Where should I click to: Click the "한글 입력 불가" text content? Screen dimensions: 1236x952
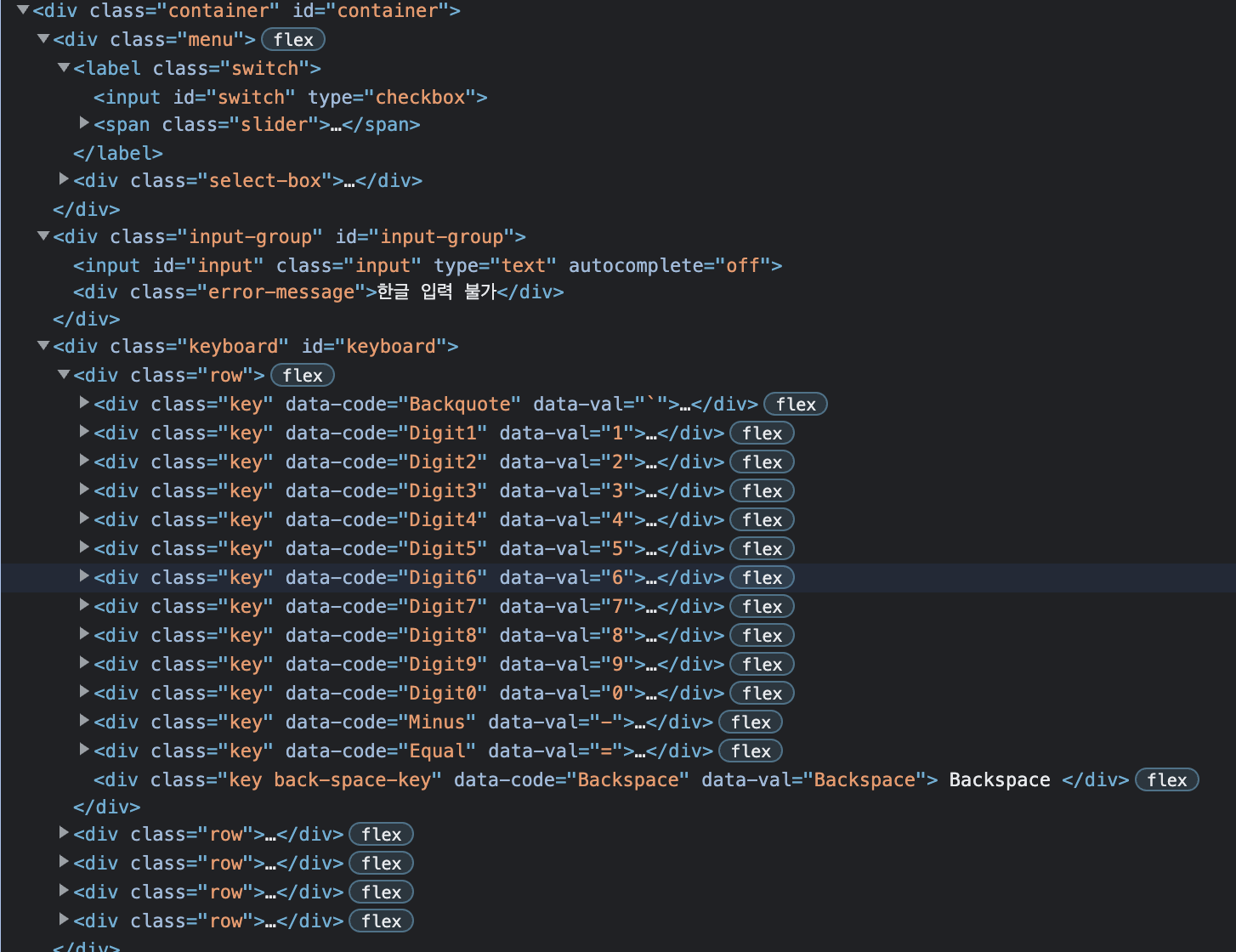[x=436, y=292]
